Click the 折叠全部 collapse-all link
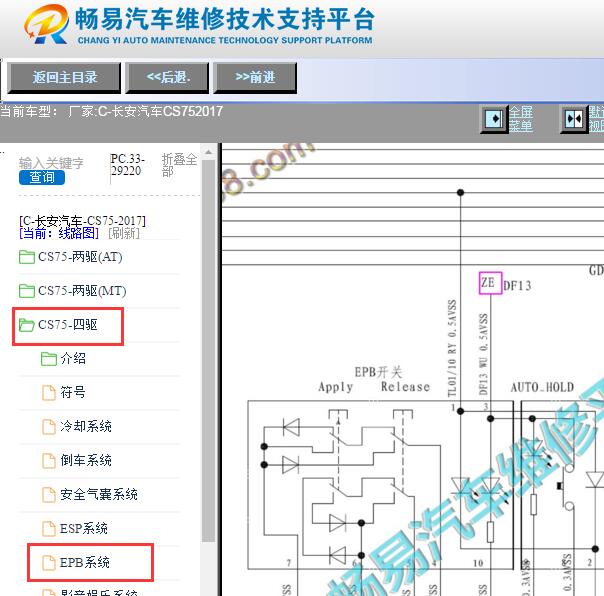Image resolution: width=604 pixels, height=596 pixels. coord(179,165)
